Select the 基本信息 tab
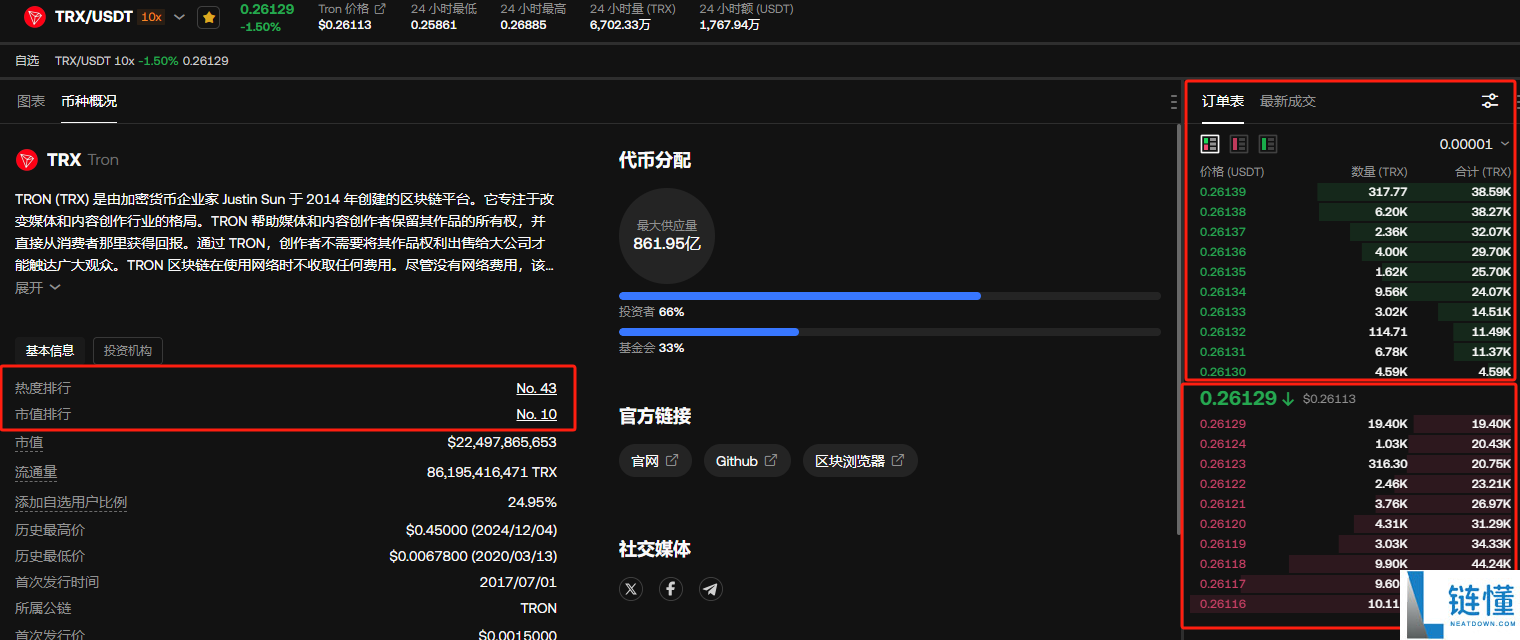 coord(50,351)
